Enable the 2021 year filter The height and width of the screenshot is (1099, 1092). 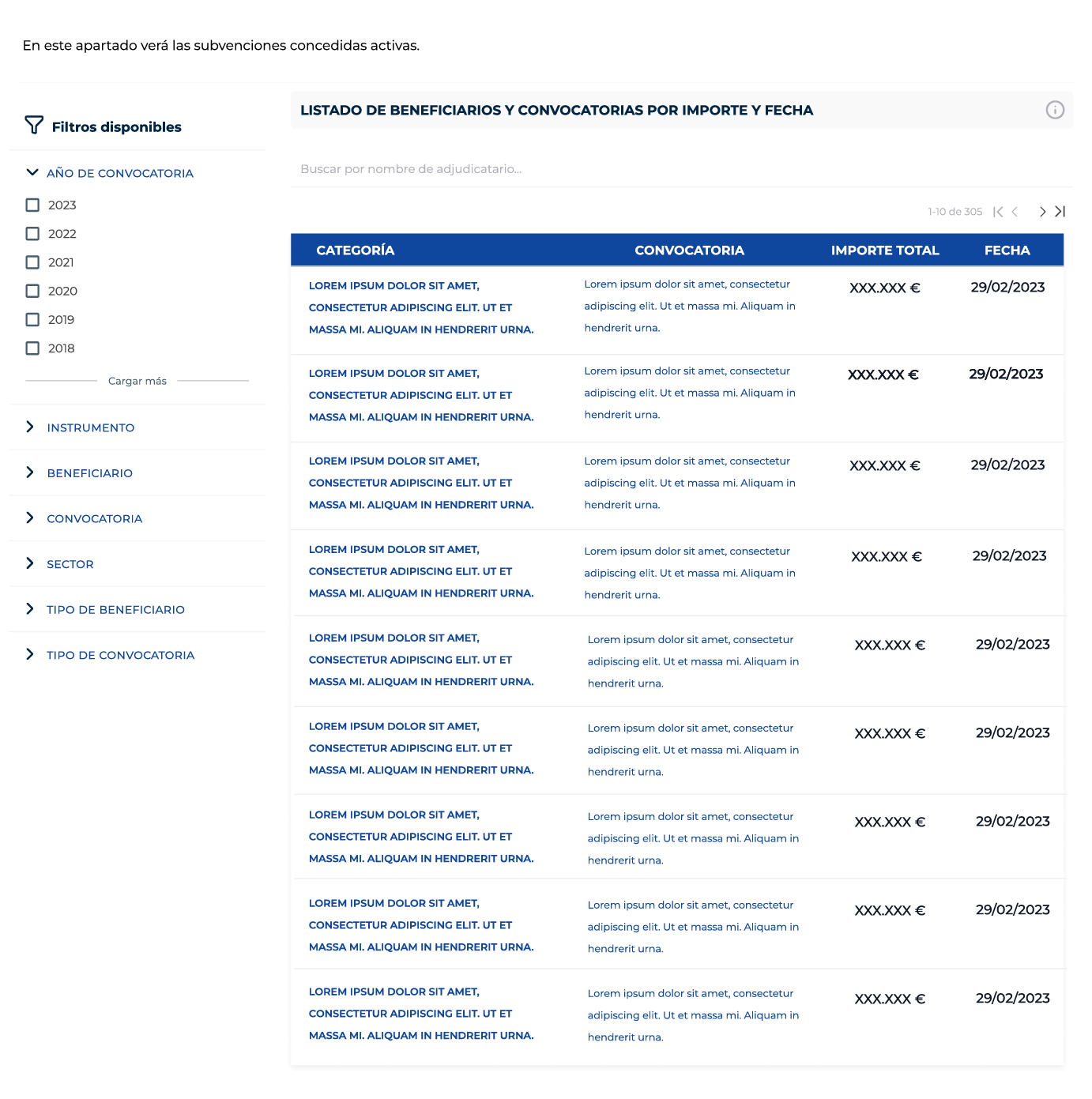pyautogui.click(x=32, y=262)
